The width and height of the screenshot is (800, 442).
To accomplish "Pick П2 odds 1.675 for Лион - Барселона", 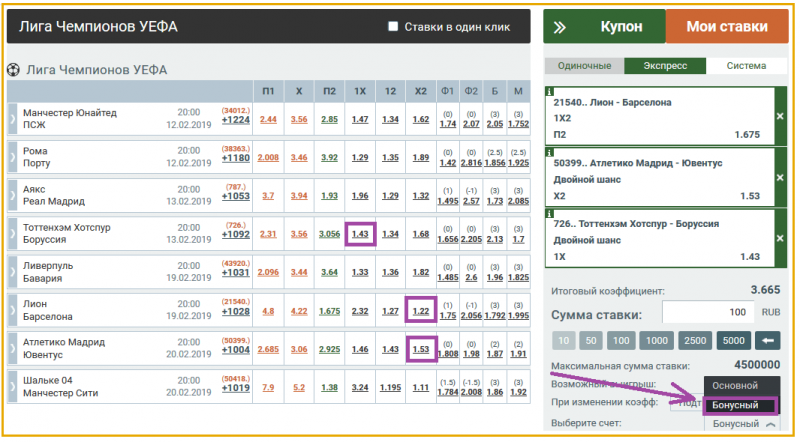I will (x=330, y=311).
